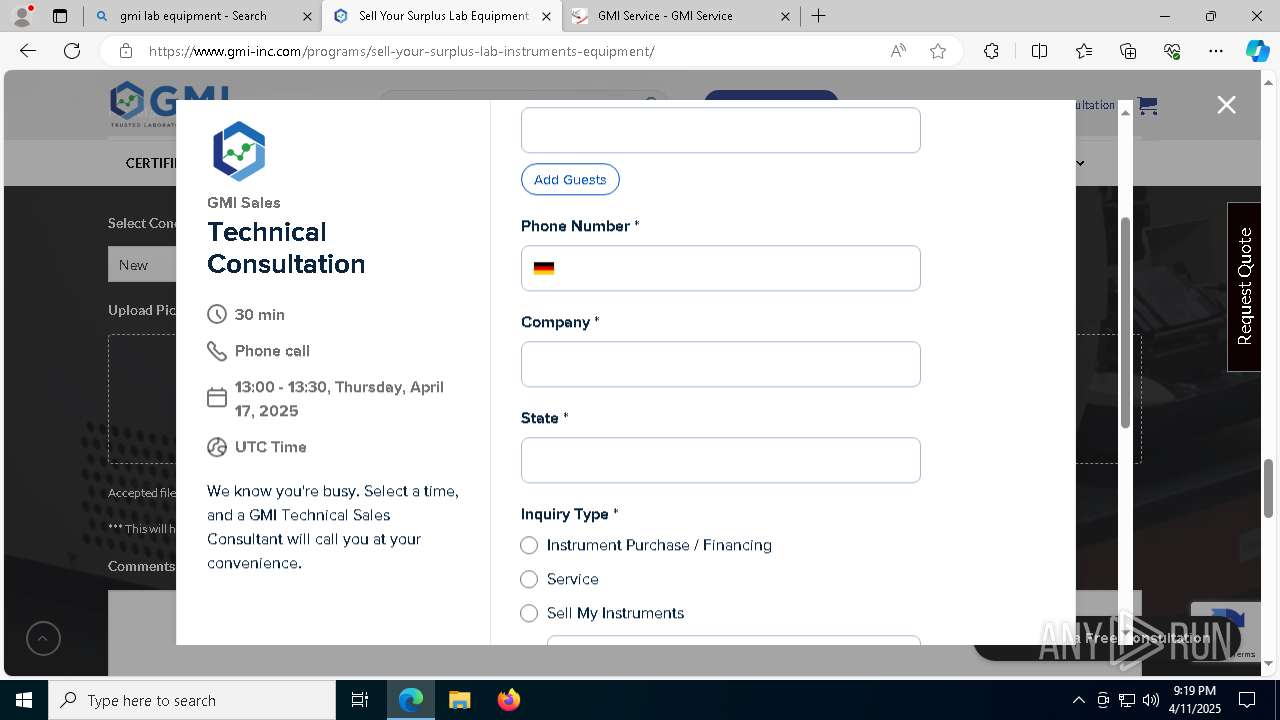Open the shopping cart on GMI page
This screenshot has height=720, width=1280.
1147,105
